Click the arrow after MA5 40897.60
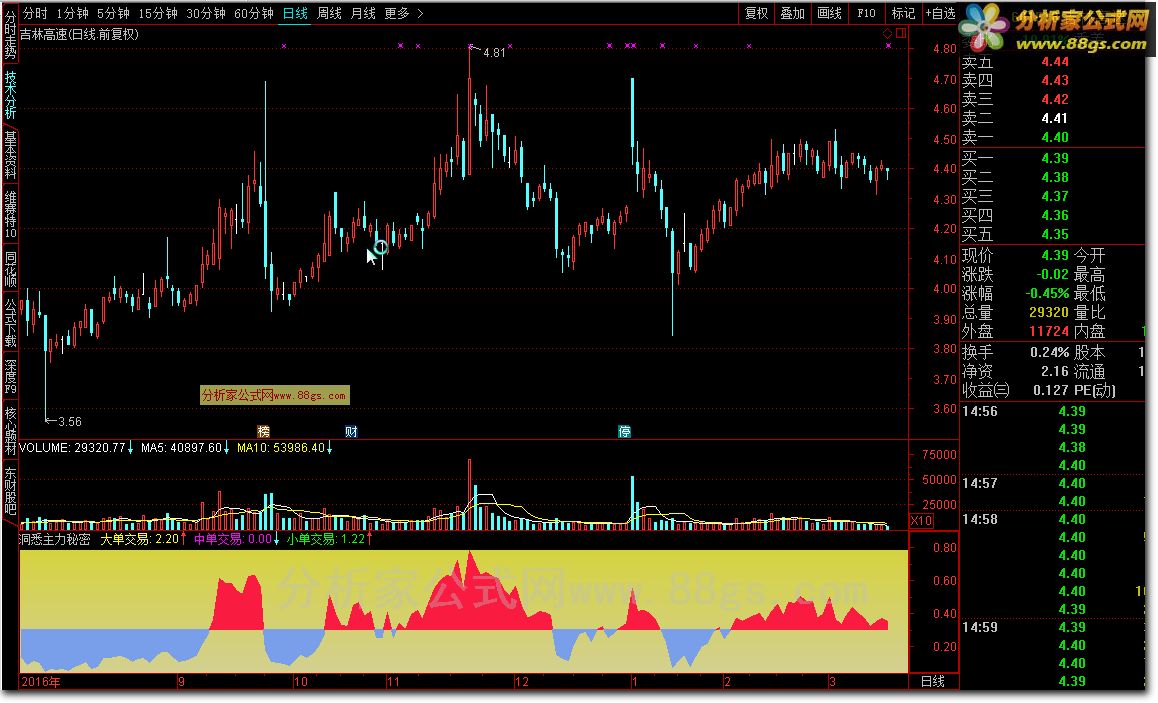1158x703 pixels. (x=227, y=447)
